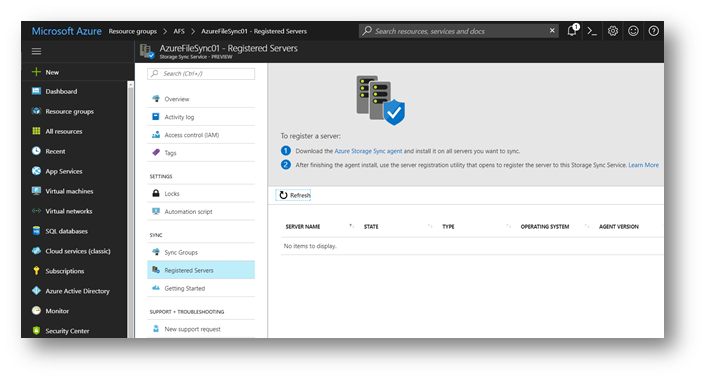Click the resource menu Search (Ctrl+/) box

[x=201, y=73]
